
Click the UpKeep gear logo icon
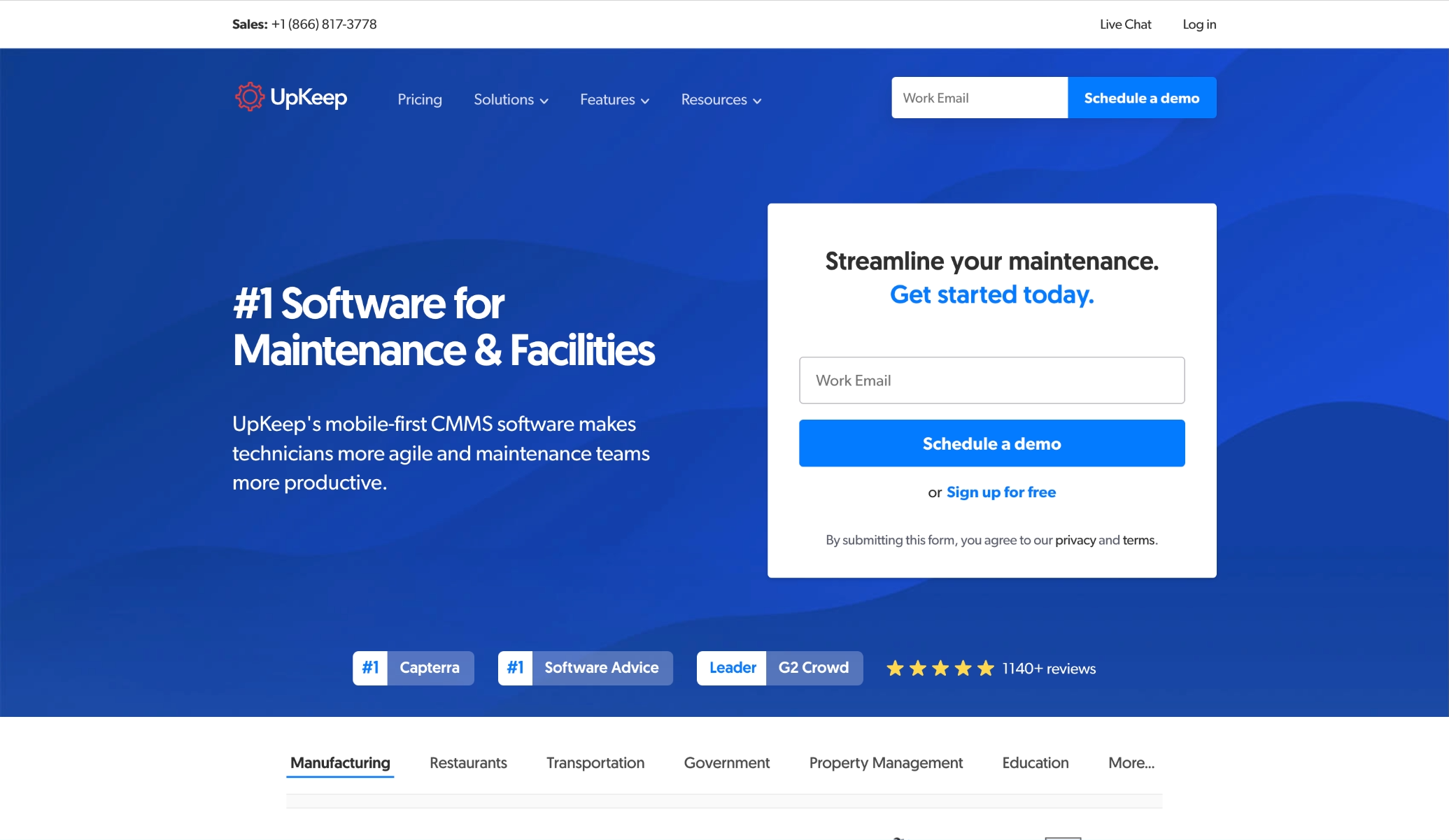point(249,97)
